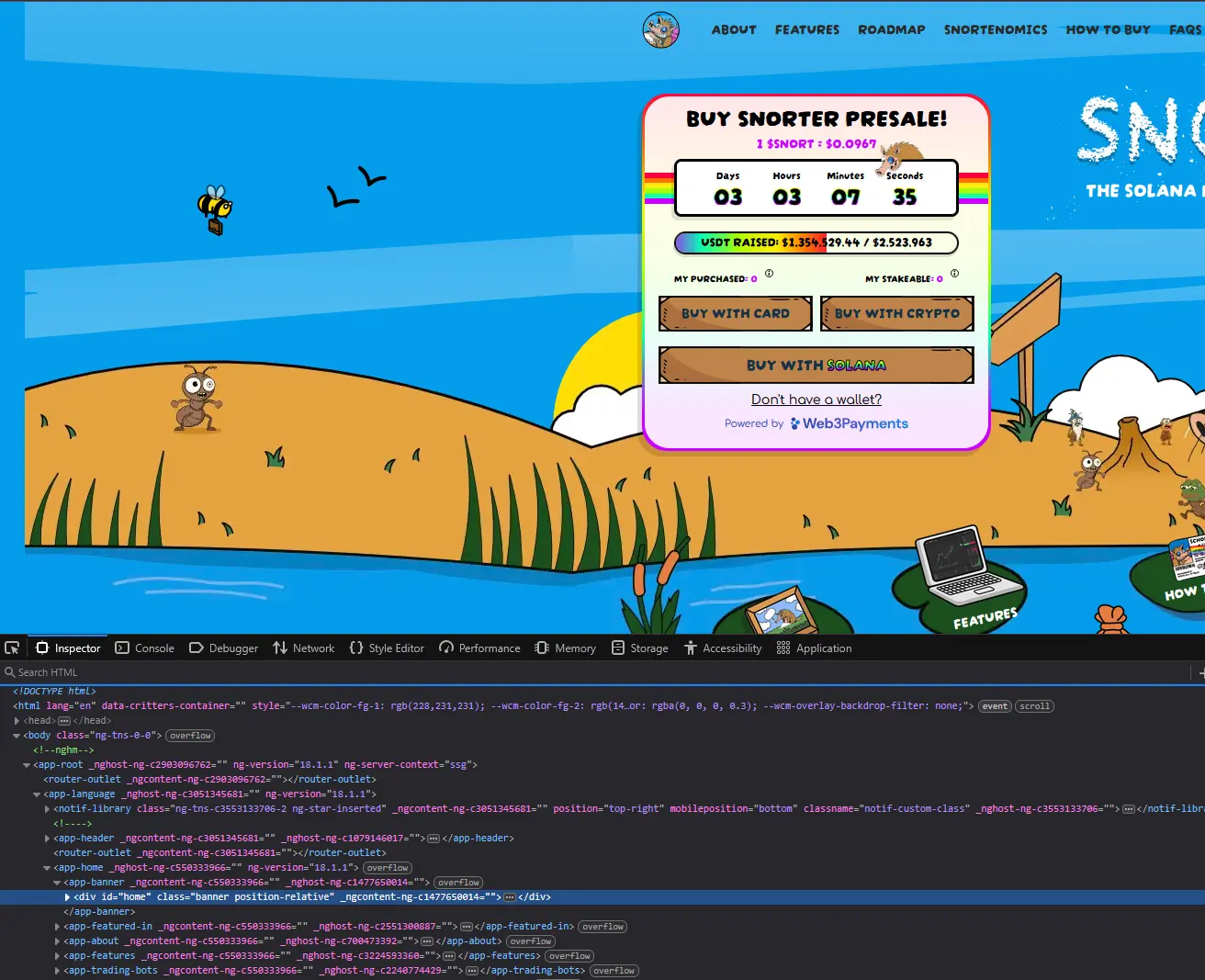Click the 1 $SNORT price text
The width and height of the screenshot is (1205, 980).
[816, 144]
